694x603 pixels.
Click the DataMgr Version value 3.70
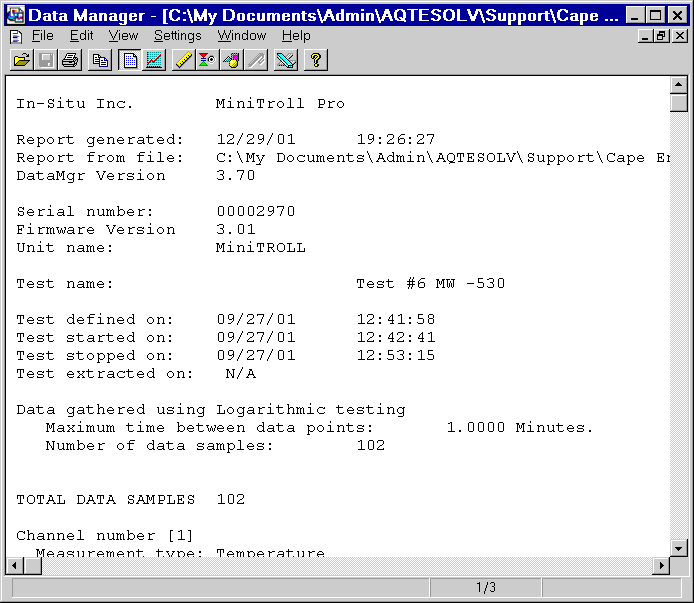(x=235, y=175)
